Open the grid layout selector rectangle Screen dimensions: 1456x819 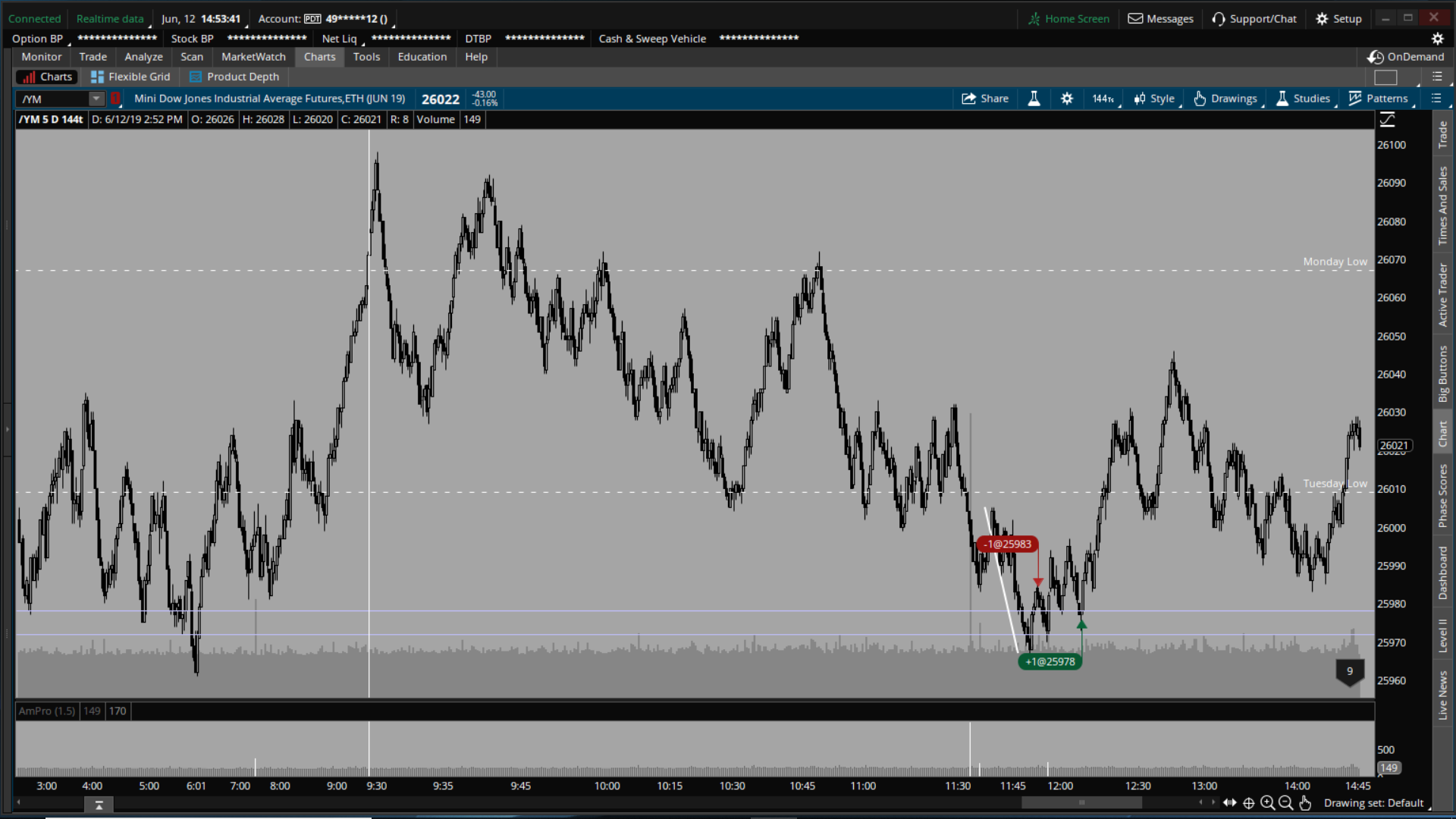[1385, 77]
